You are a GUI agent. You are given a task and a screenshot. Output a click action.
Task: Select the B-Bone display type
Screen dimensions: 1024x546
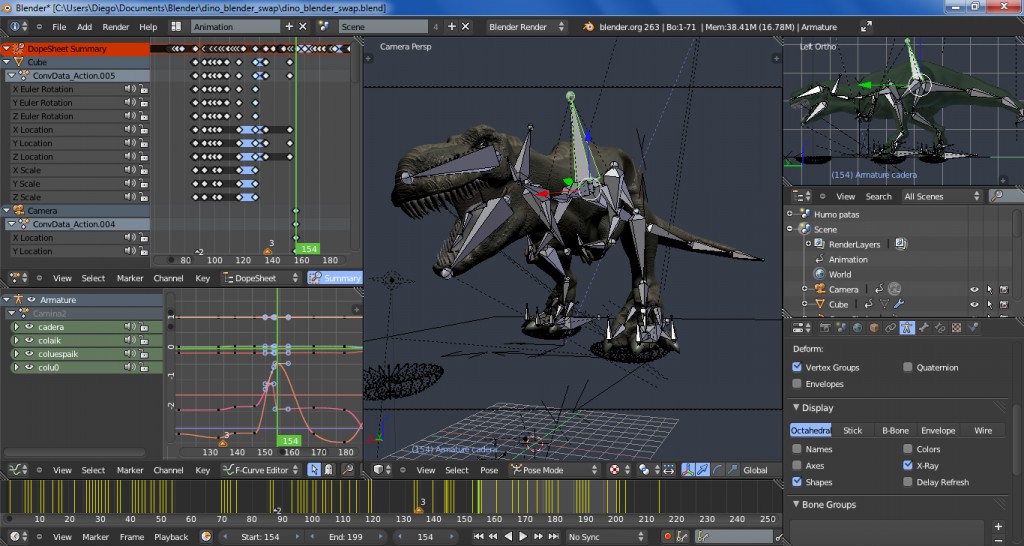pos(895,430)
